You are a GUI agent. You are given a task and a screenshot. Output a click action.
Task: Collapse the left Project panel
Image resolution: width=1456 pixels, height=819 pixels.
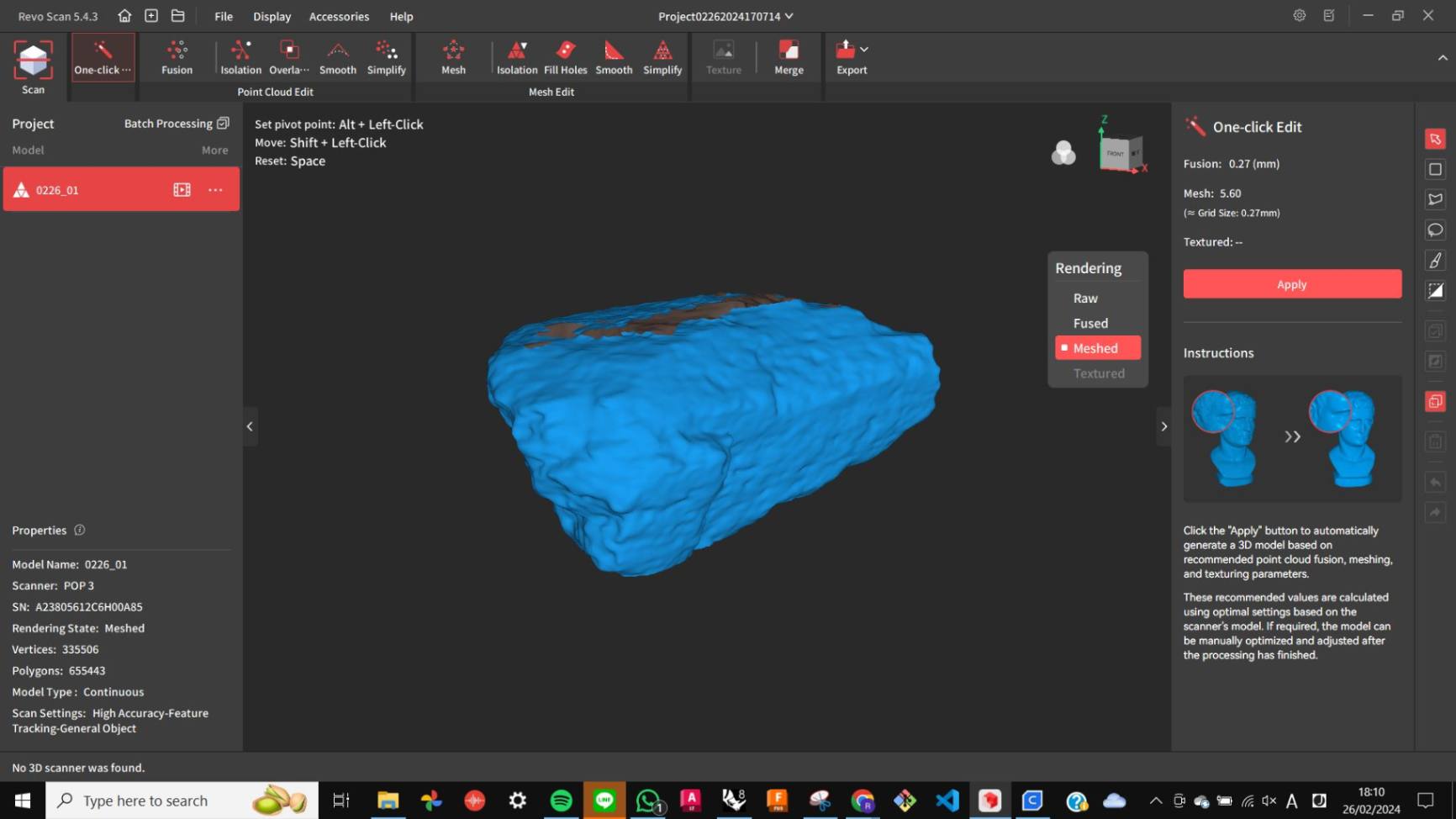point(250,426)
